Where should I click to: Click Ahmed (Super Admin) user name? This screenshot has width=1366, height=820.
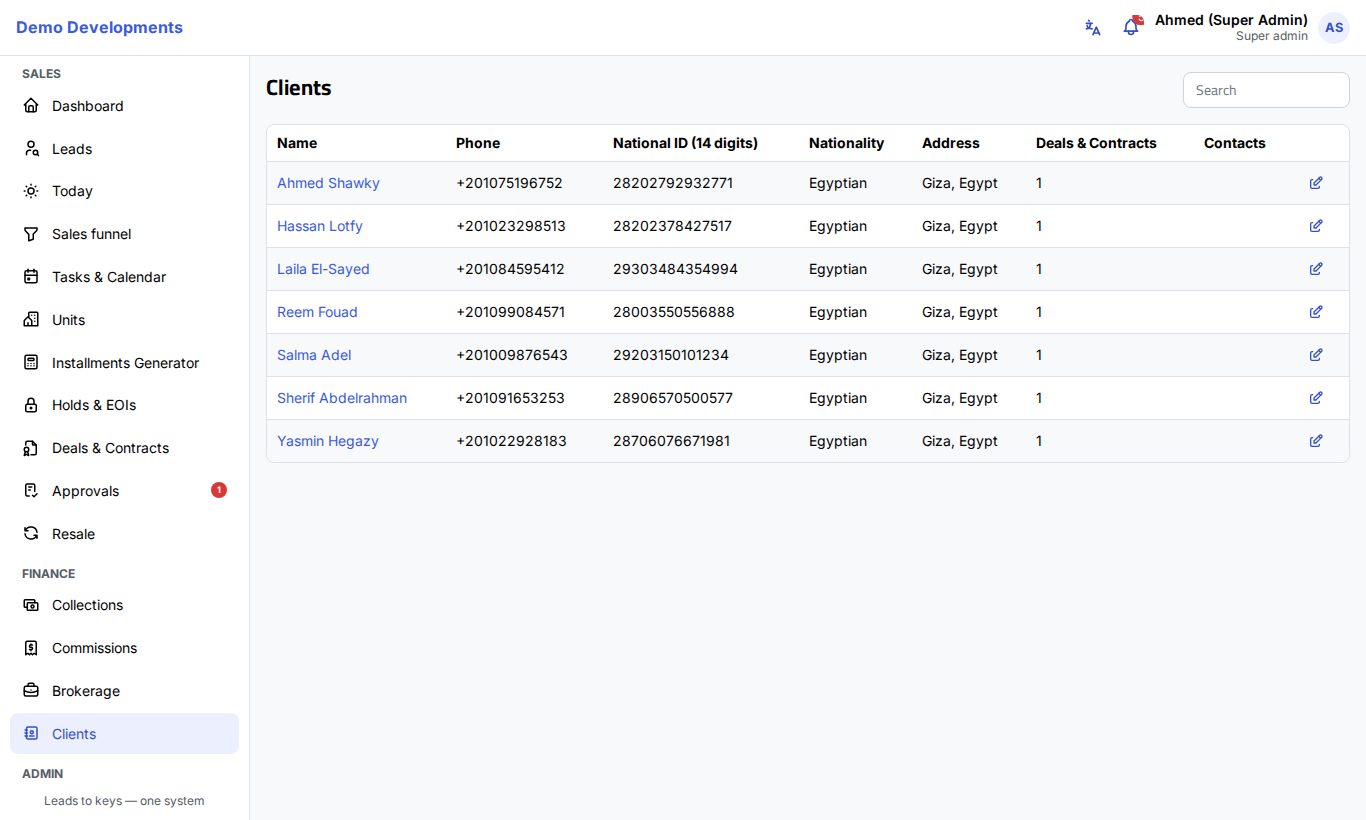point(1231,20)
